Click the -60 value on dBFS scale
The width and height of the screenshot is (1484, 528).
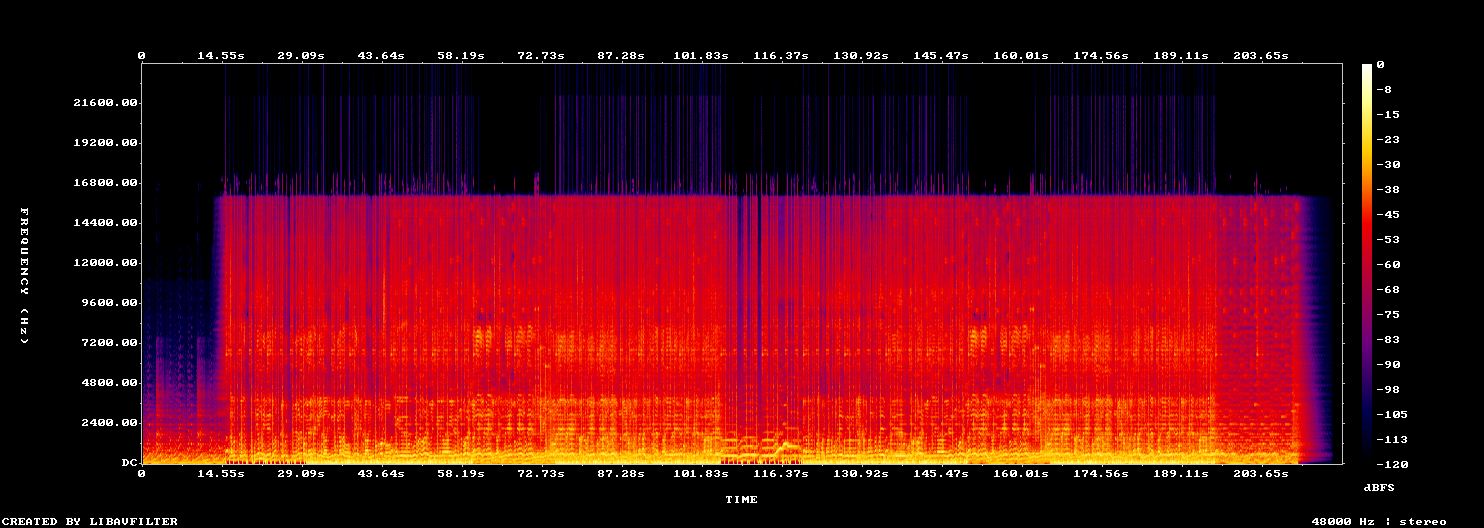[x=1389, y=265]
